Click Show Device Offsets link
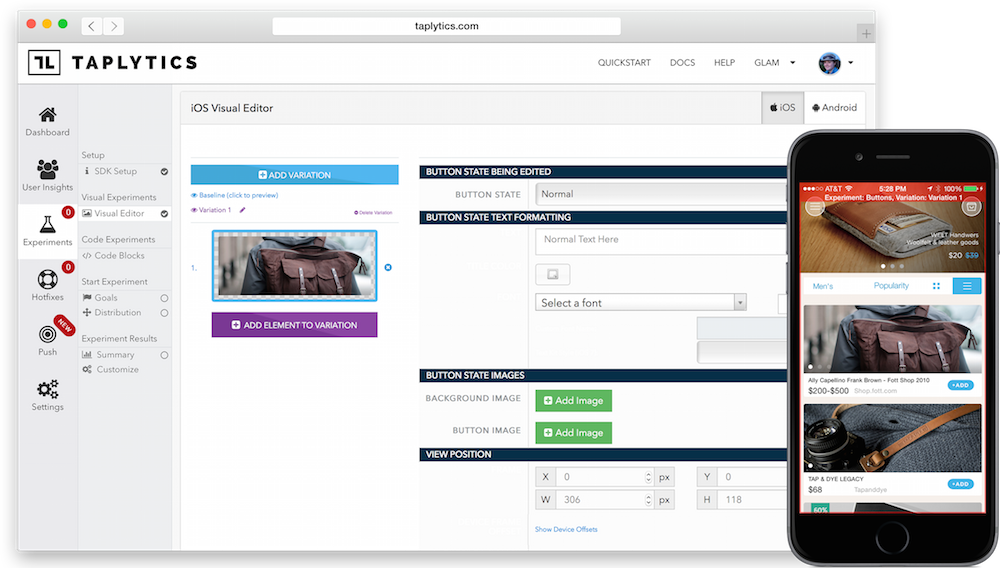Screen dimensions: 1000x568 [x=566, y=530]
